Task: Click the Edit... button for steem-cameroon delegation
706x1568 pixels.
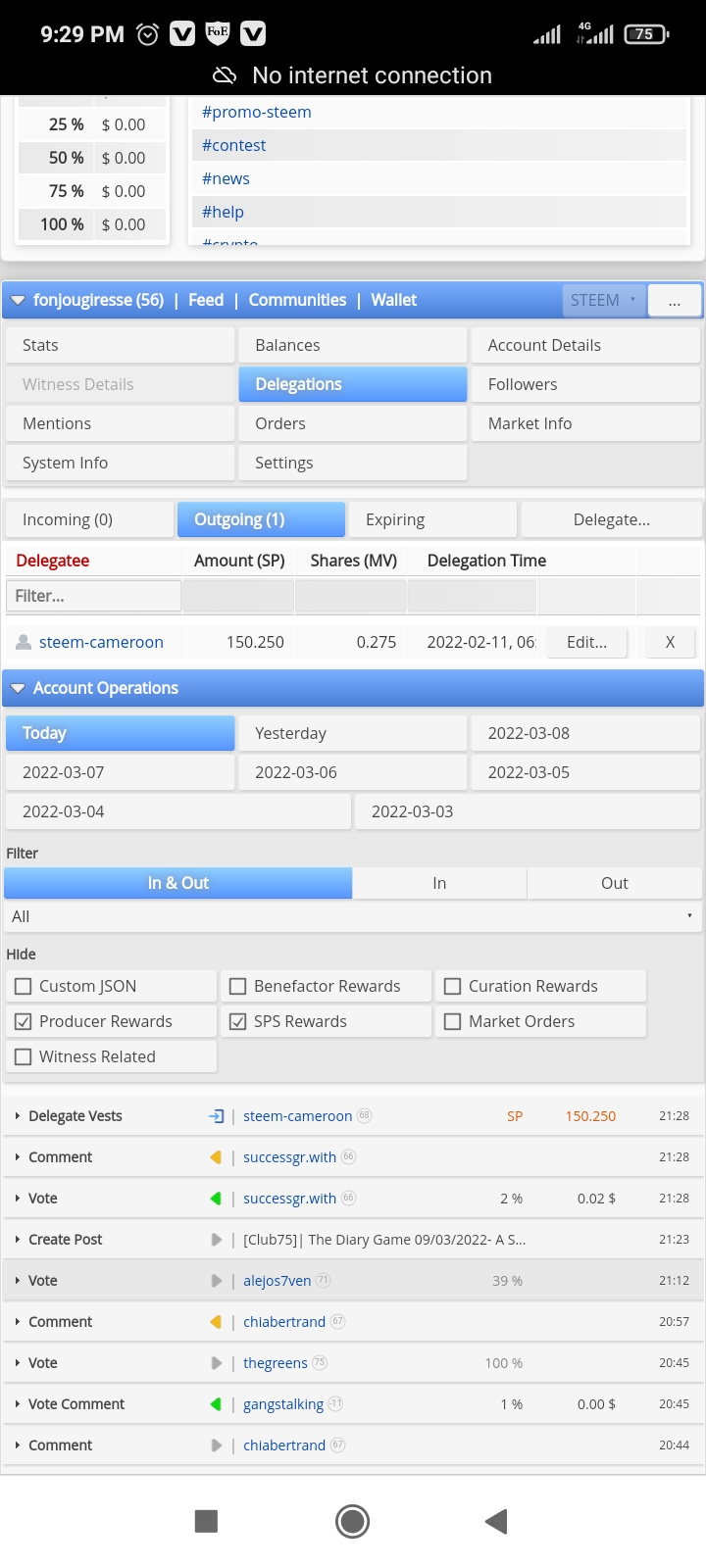Action: tap(586, 642)
